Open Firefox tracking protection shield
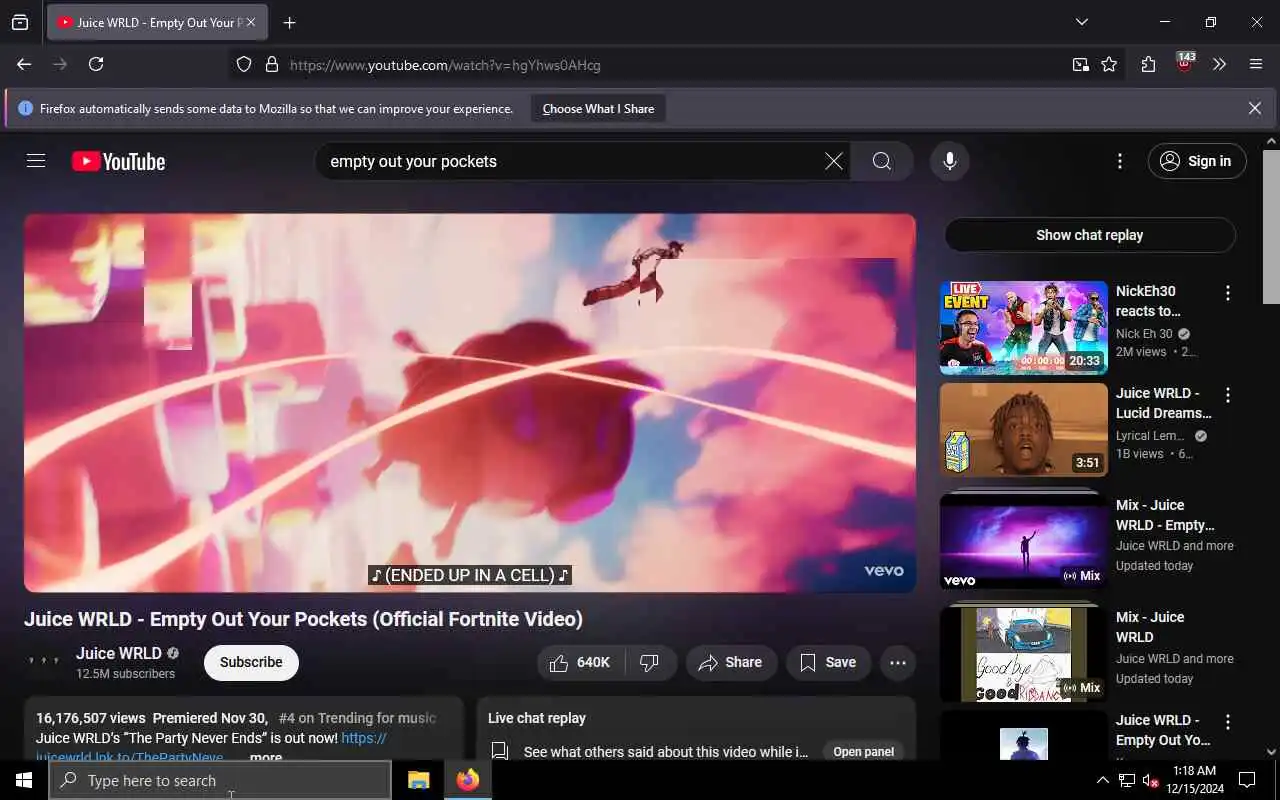The width and height of the screenshot is (1280, 800). tap(244, 64)
